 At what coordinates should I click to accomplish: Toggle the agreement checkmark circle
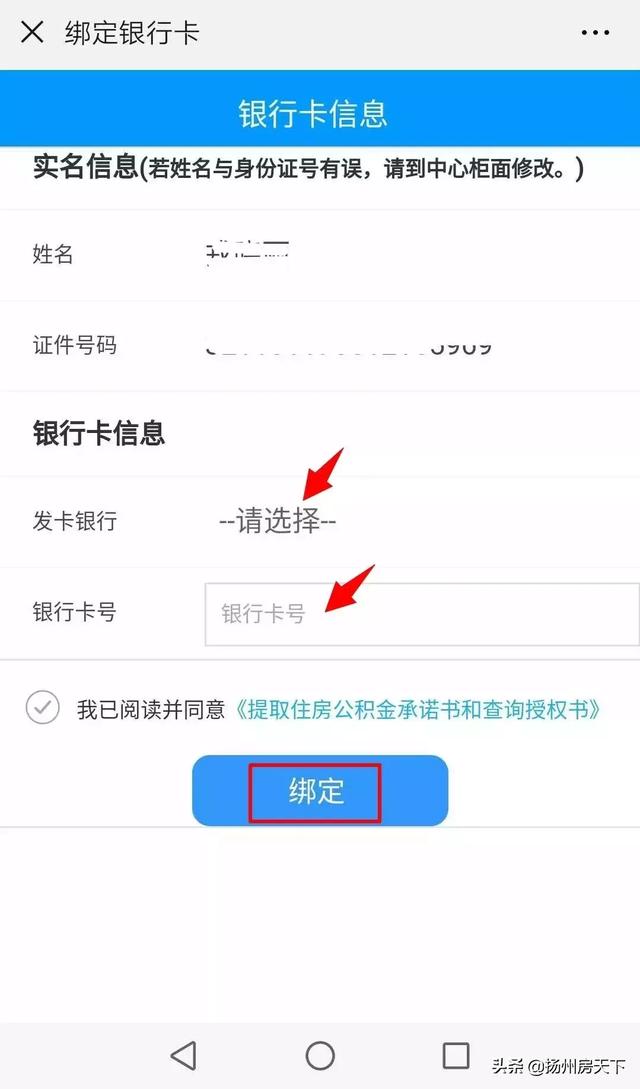(42, 708)
